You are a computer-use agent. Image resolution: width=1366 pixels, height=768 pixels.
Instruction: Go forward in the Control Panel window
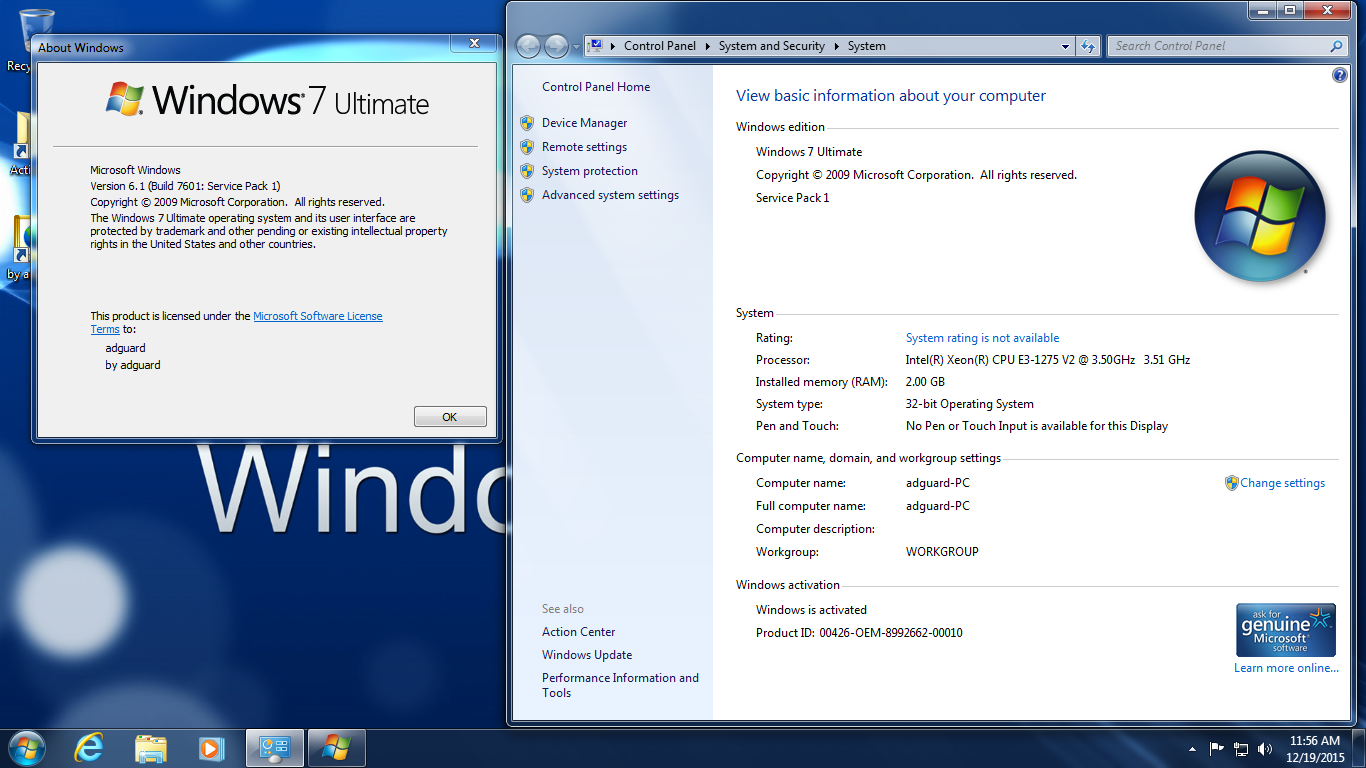pos(556,46)
